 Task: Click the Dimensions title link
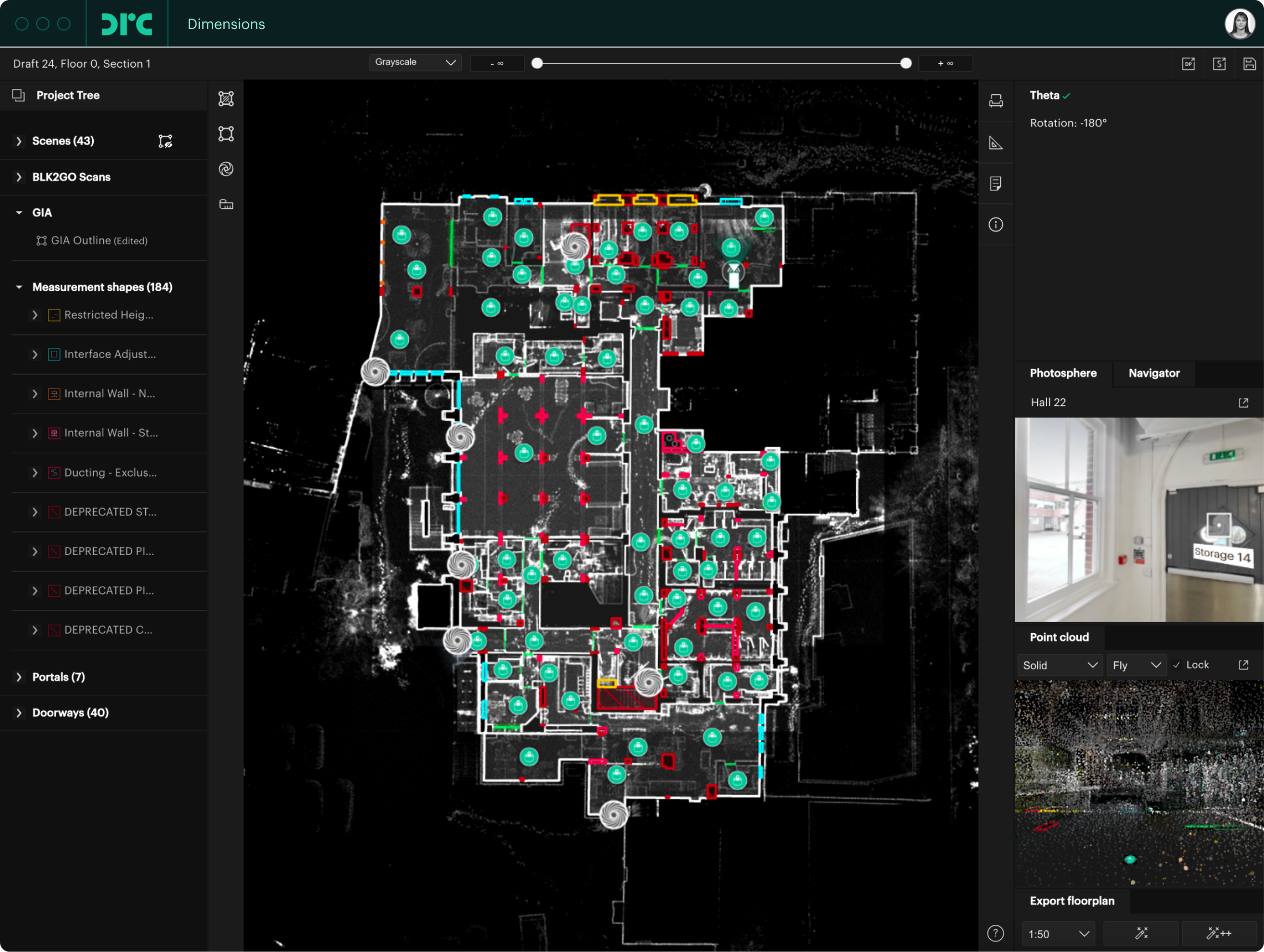(x=226, y=24)
